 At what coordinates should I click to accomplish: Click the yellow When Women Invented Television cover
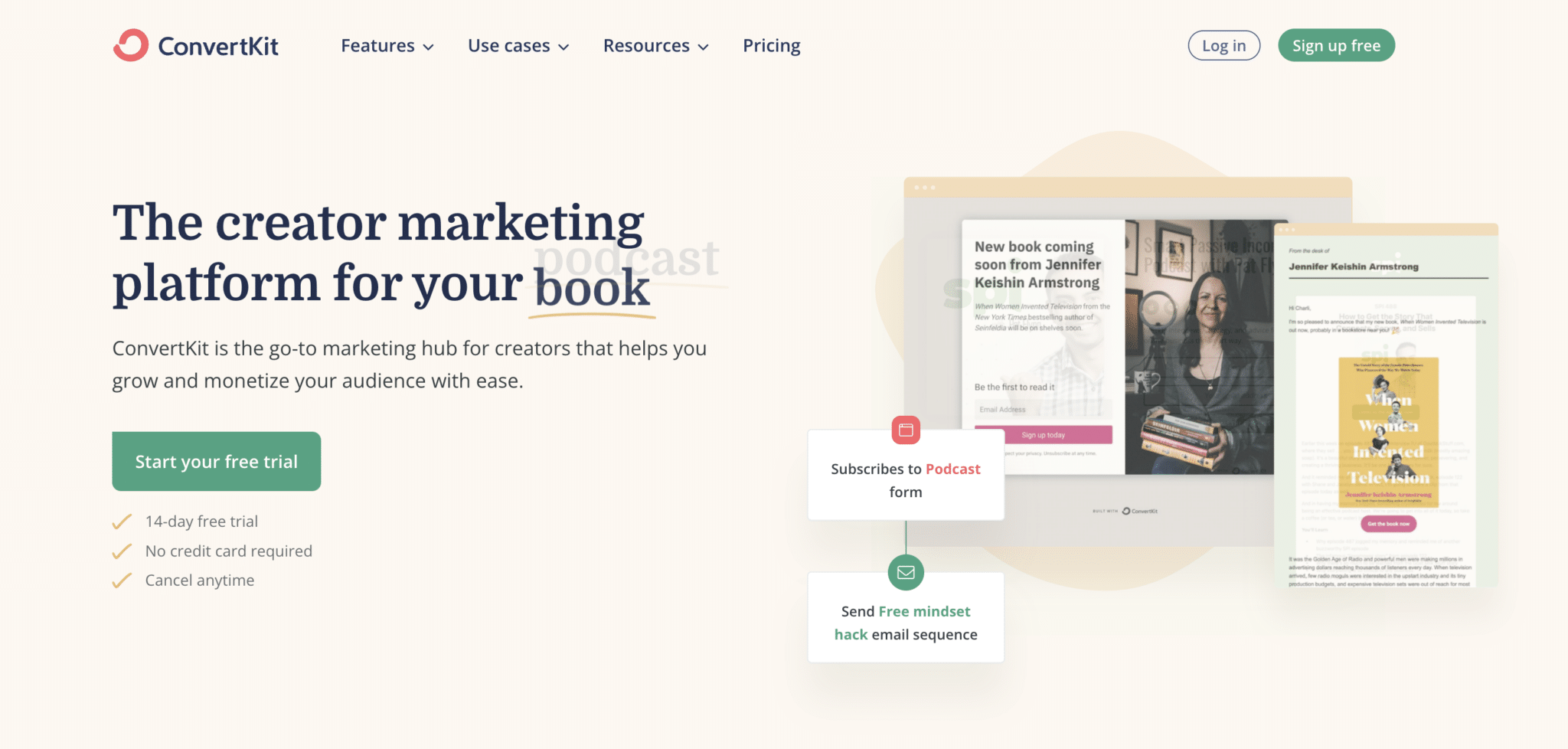[x=1388, y=432]
